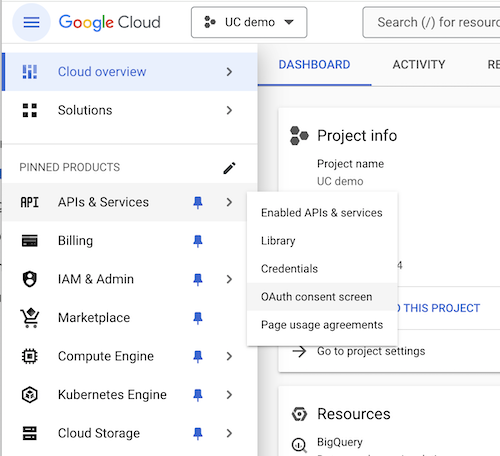
Task: Toggle the Cloud Storage pin
Action: pyautogui.click(x=198, y=433)
